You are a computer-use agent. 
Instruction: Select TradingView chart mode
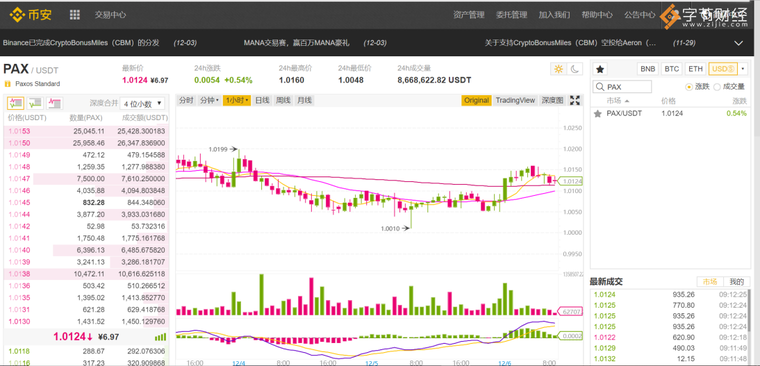(515, 100)
